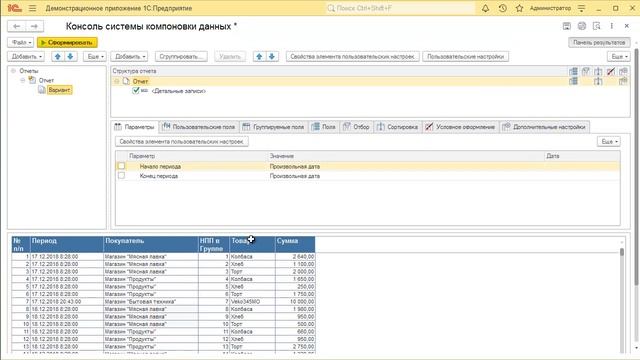
Task: Go back with the left arrow
Action: pos(17,27)
